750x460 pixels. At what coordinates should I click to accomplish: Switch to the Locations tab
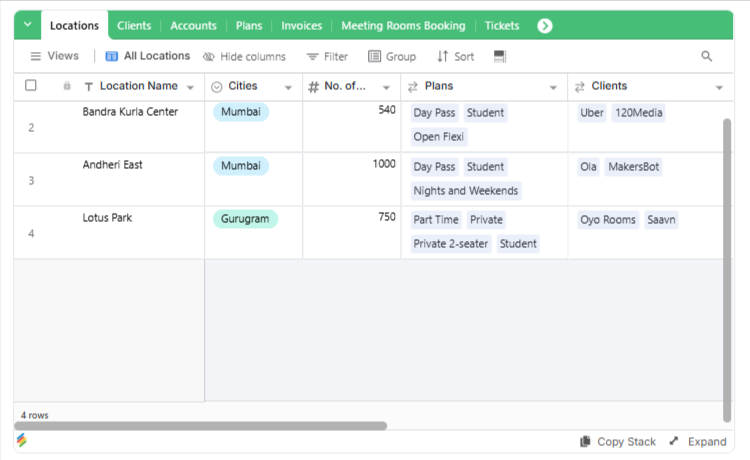[x=74, y=25]
